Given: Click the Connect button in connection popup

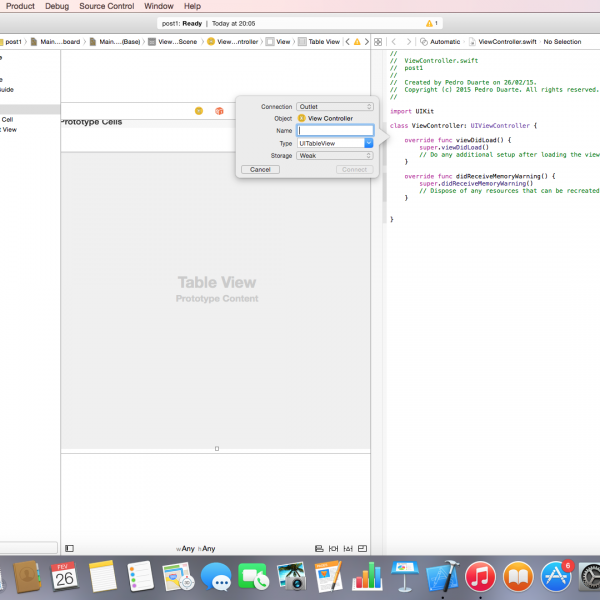Looking at the screenshot, I should pyautogui.click(x=354, y=170).
